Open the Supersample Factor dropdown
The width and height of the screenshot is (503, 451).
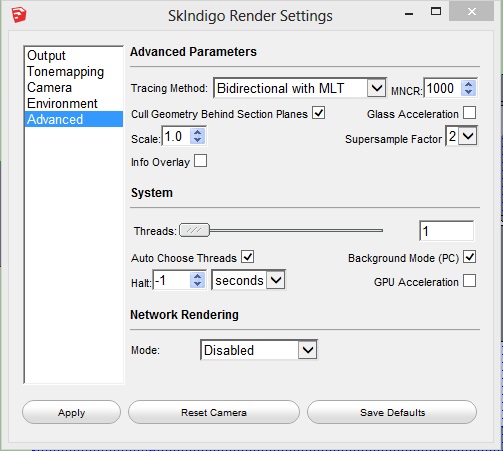[461, 136]
